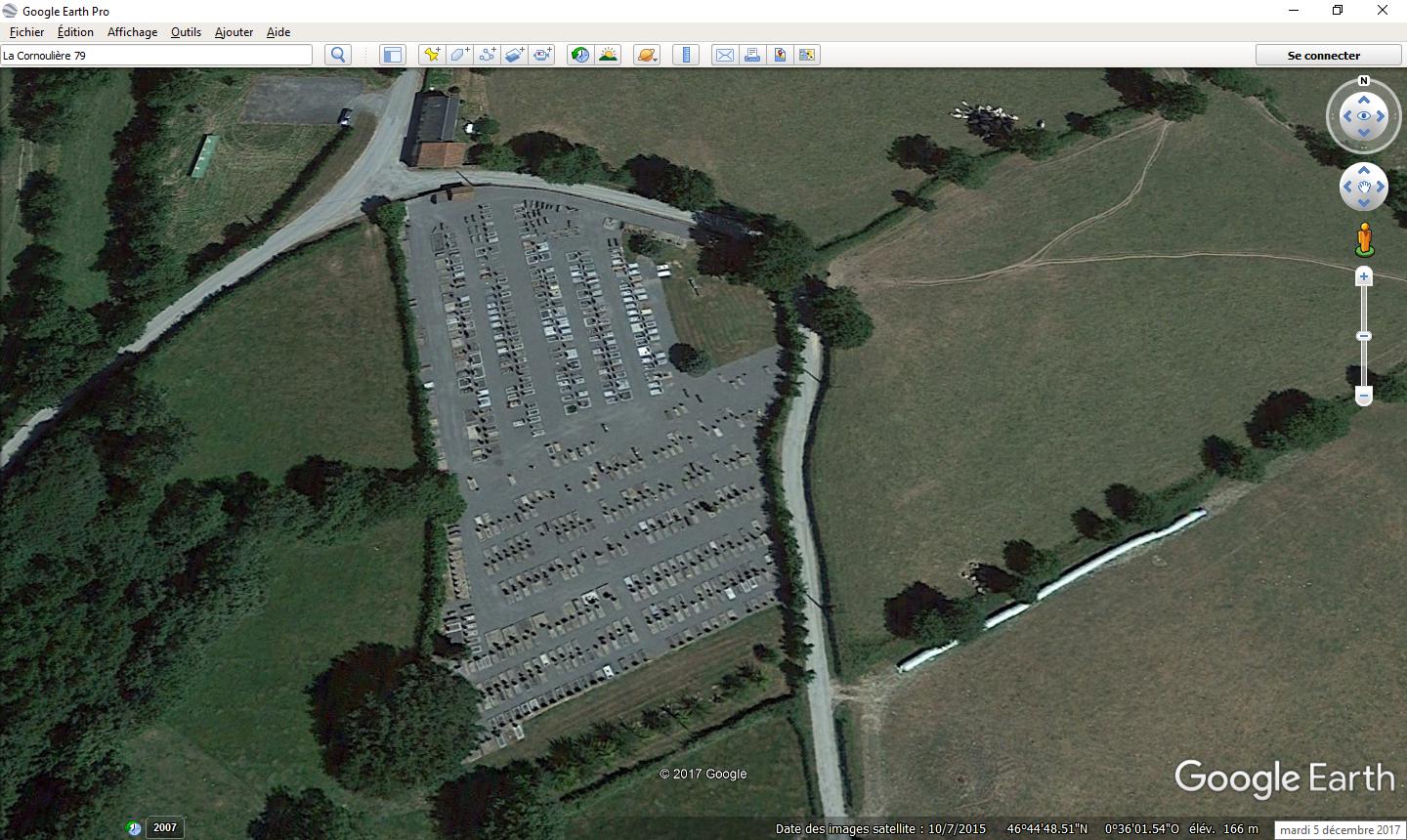Toggle sunlight across the landscape
This screenshot has width=1407, height=840.
pos(608,55)
